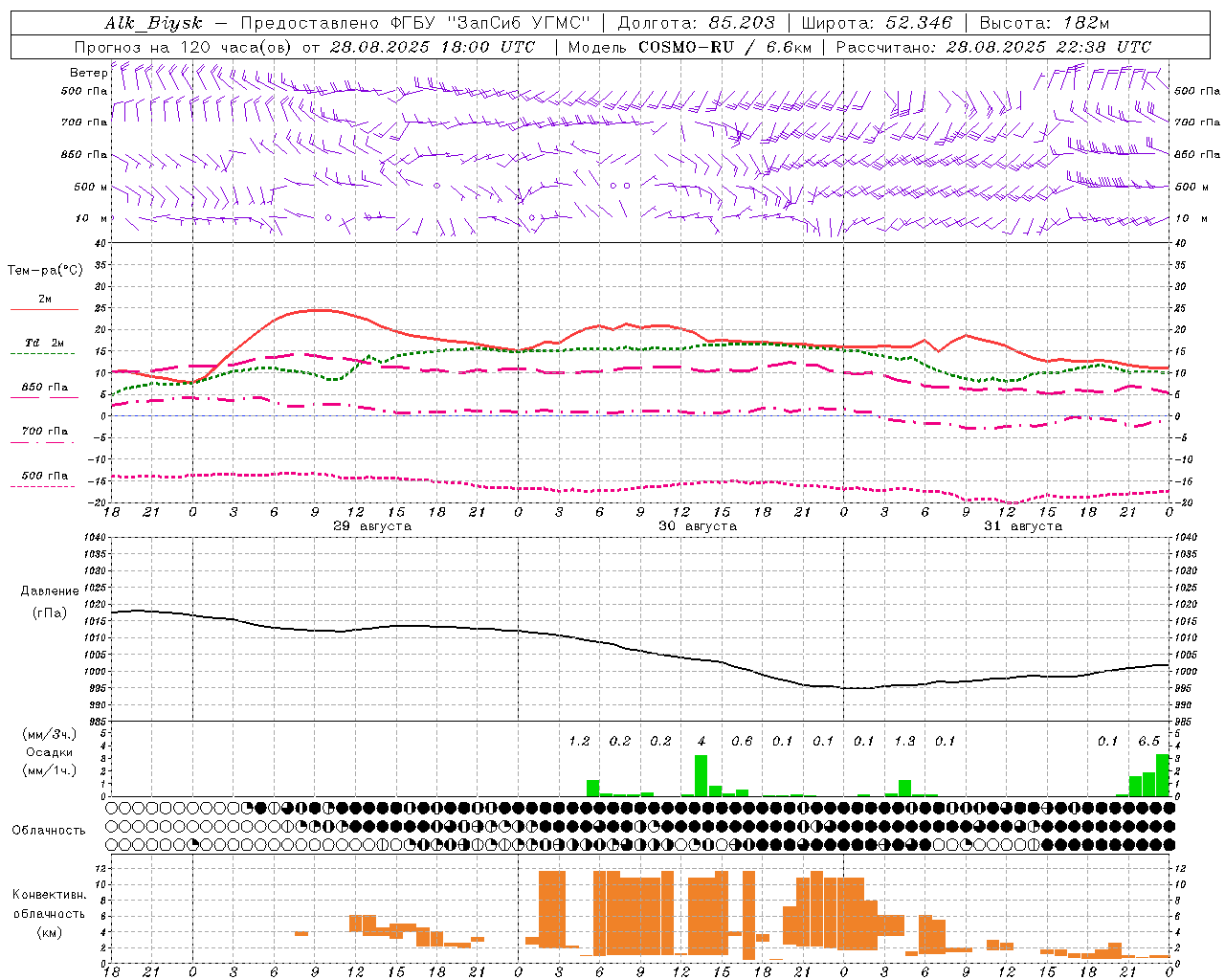This screenshot has height=980, width=1225.
Task: Click the latitude value Широта: 52.346
Action: 877,23
